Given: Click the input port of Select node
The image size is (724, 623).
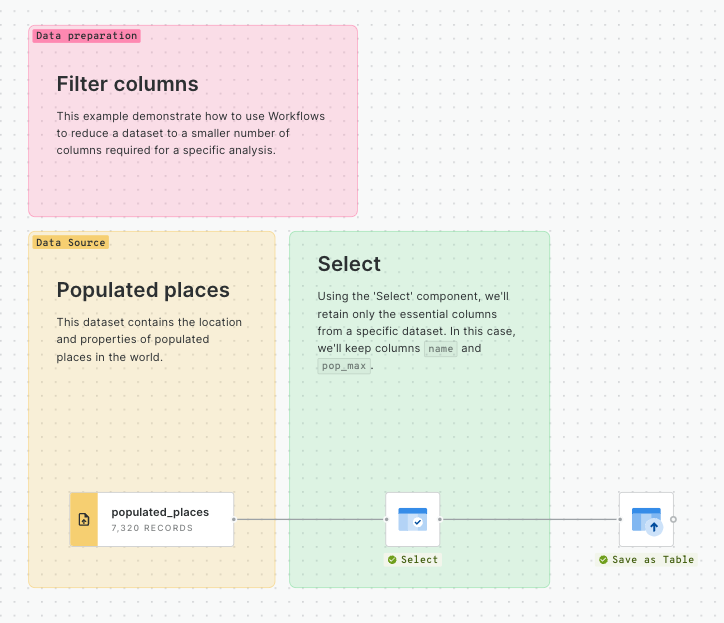Looking at the screenshot, I should point(386,519).
